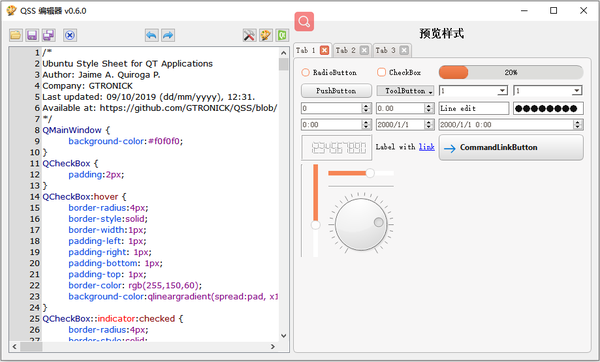
Task: Click the CommandLinkButton
Action: click(x=511, y=147)
